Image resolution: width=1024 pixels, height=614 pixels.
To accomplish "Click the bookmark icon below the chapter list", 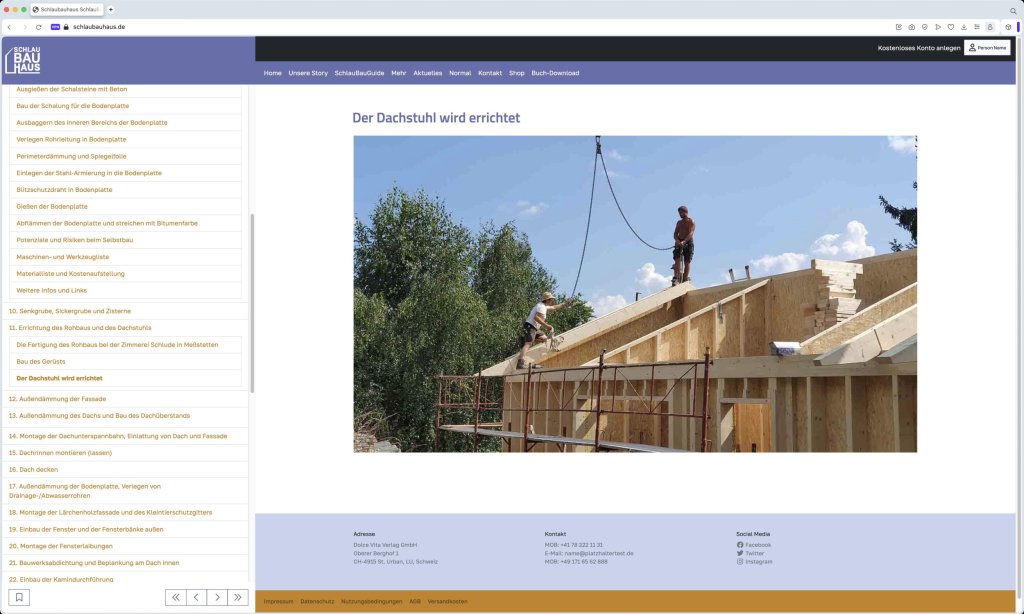I will [19, 597].
